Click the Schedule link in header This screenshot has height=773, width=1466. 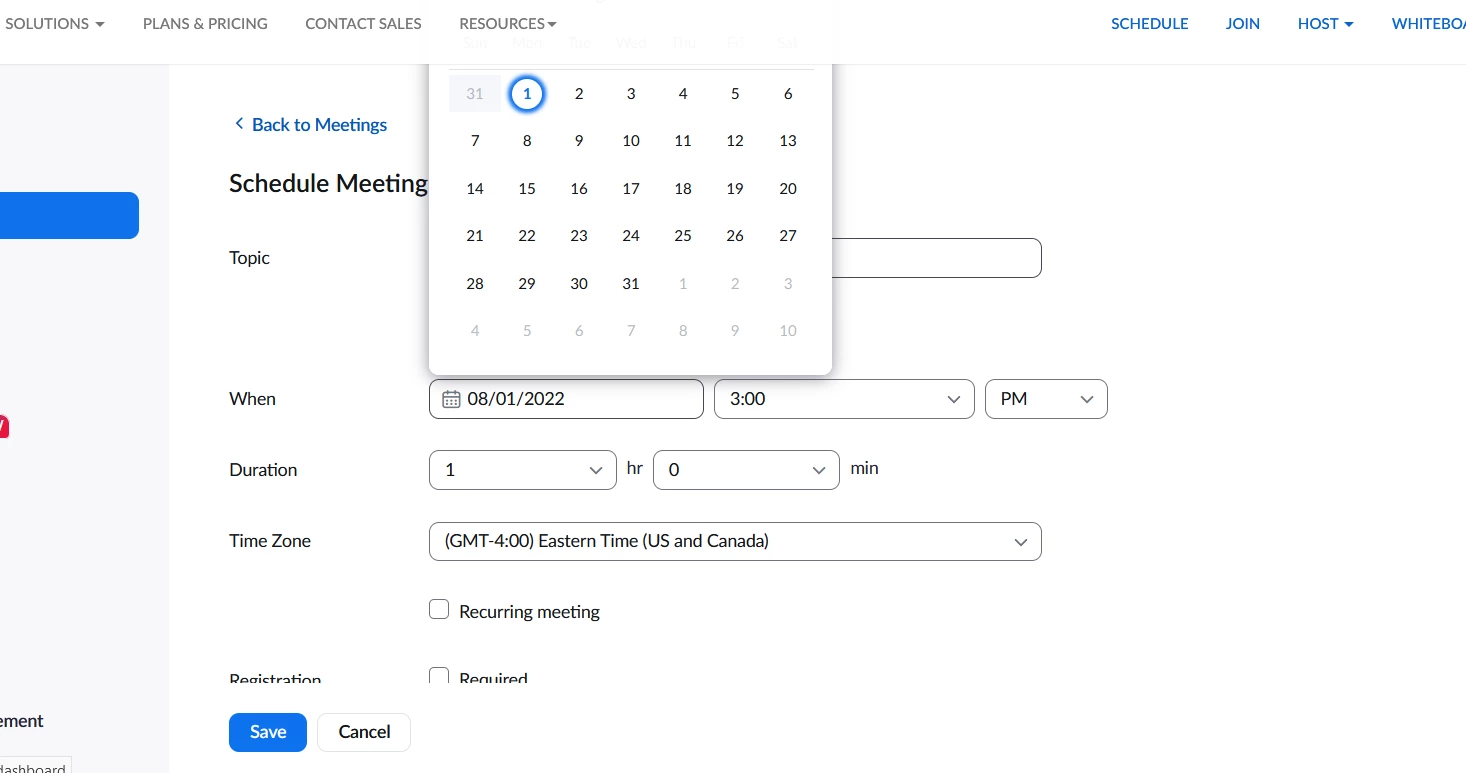1150,23
